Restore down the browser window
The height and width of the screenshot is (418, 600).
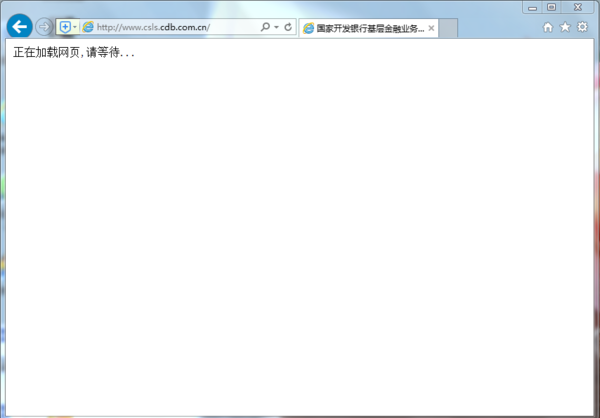551,7
